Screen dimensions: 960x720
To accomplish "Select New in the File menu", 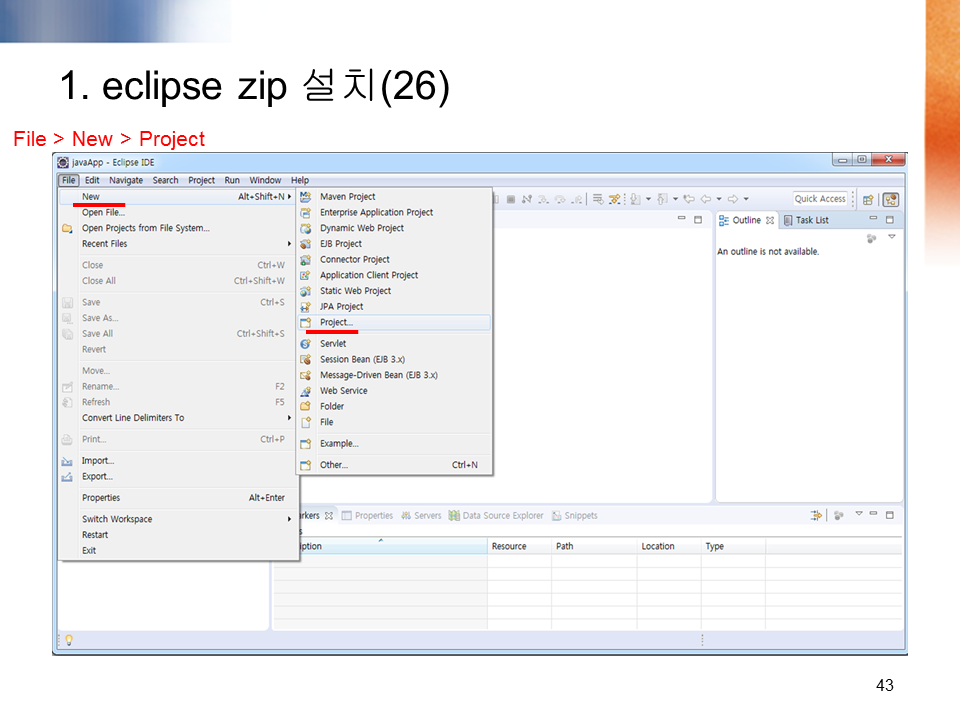I will pyautogui.click(x=177, y=197).
